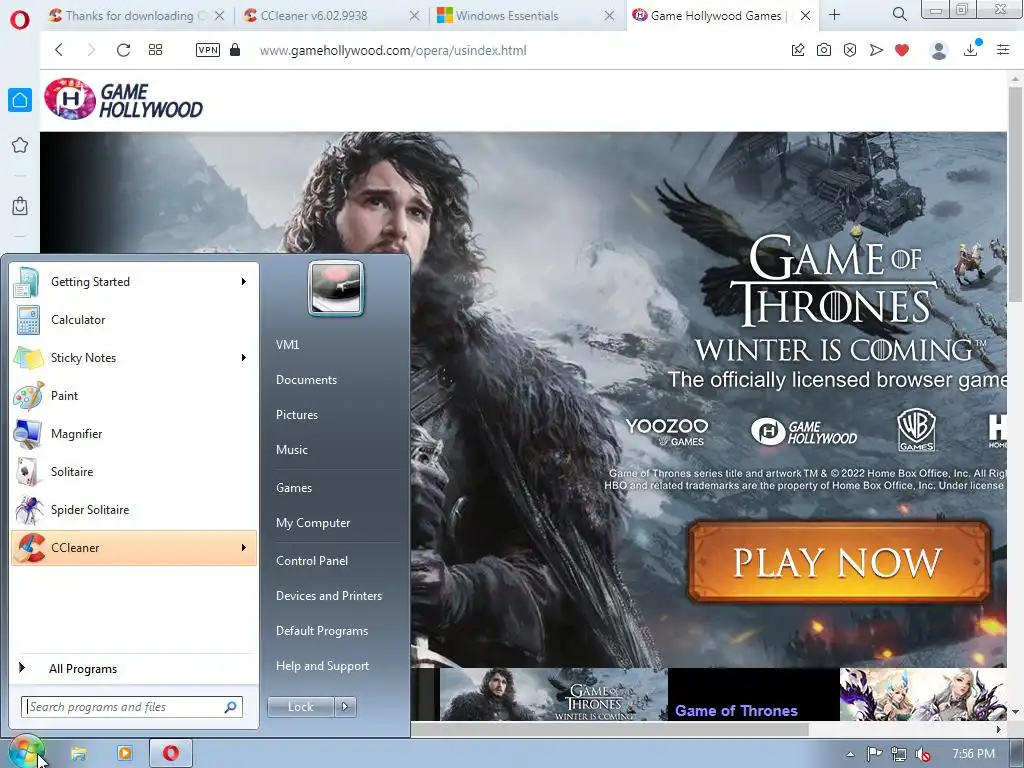
Task: Open File Explorer on taskbar
Action: click(x=78, y=754)
